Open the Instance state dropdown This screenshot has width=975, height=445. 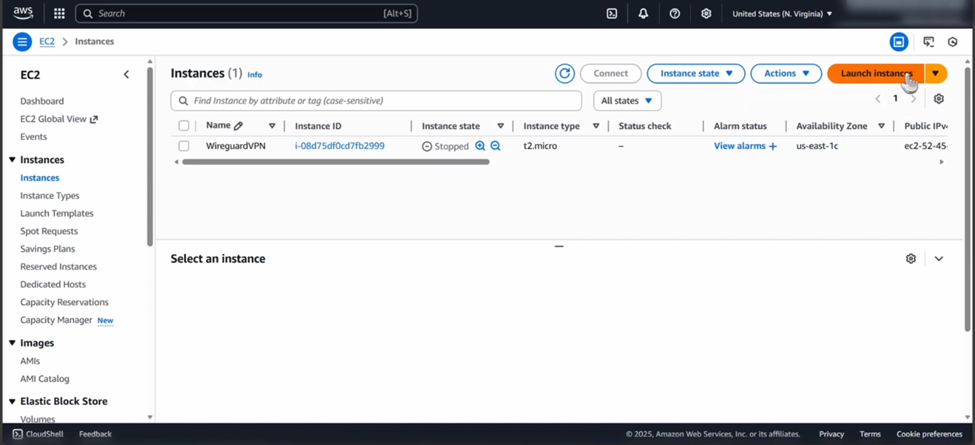coord(696,73)
